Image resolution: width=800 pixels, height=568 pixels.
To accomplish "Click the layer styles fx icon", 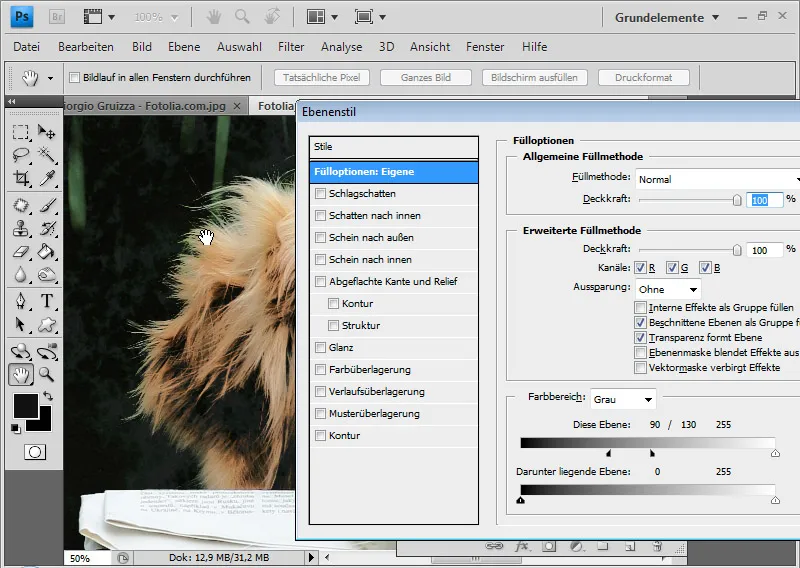I will [521, 547].
